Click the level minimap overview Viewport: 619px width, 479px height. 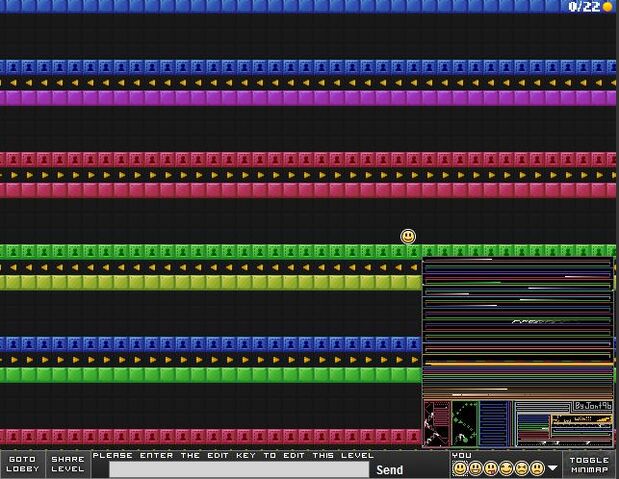click(x=518, y=352)
